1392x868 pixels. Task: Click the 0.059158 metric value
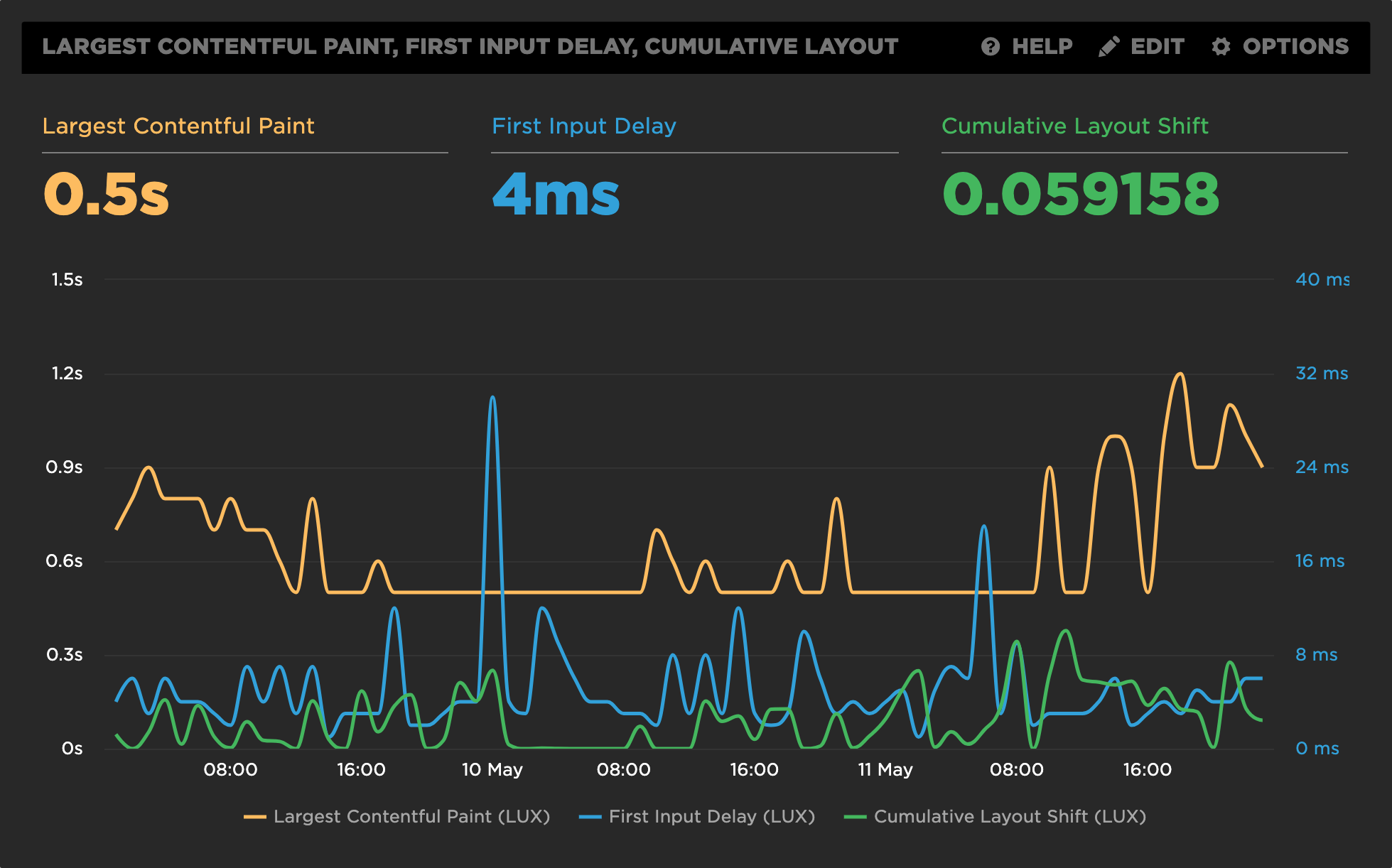point(1080,194)
